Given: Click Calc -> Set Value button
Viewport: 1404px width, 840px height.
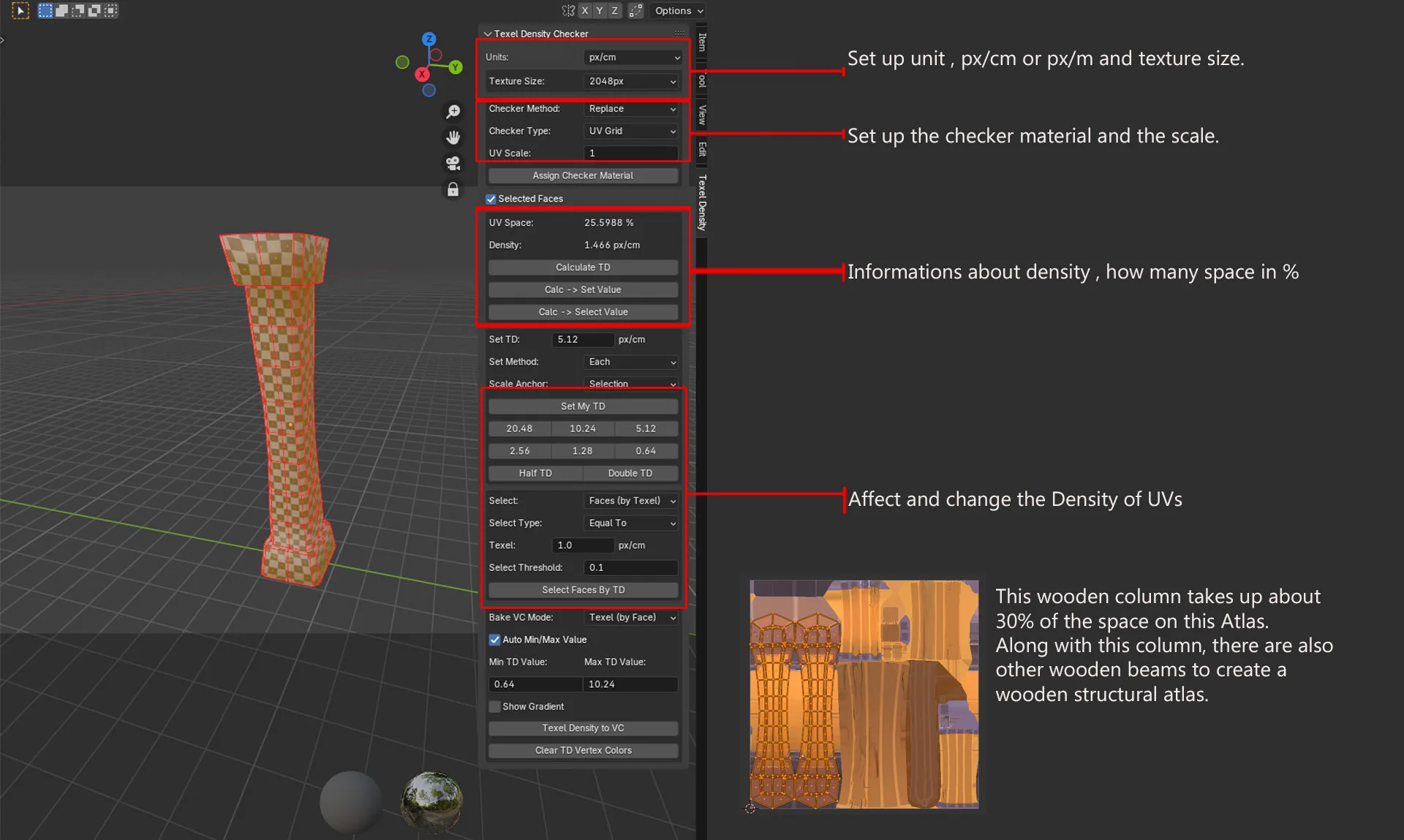Looking at the screenshot, I should coord(583,290).
